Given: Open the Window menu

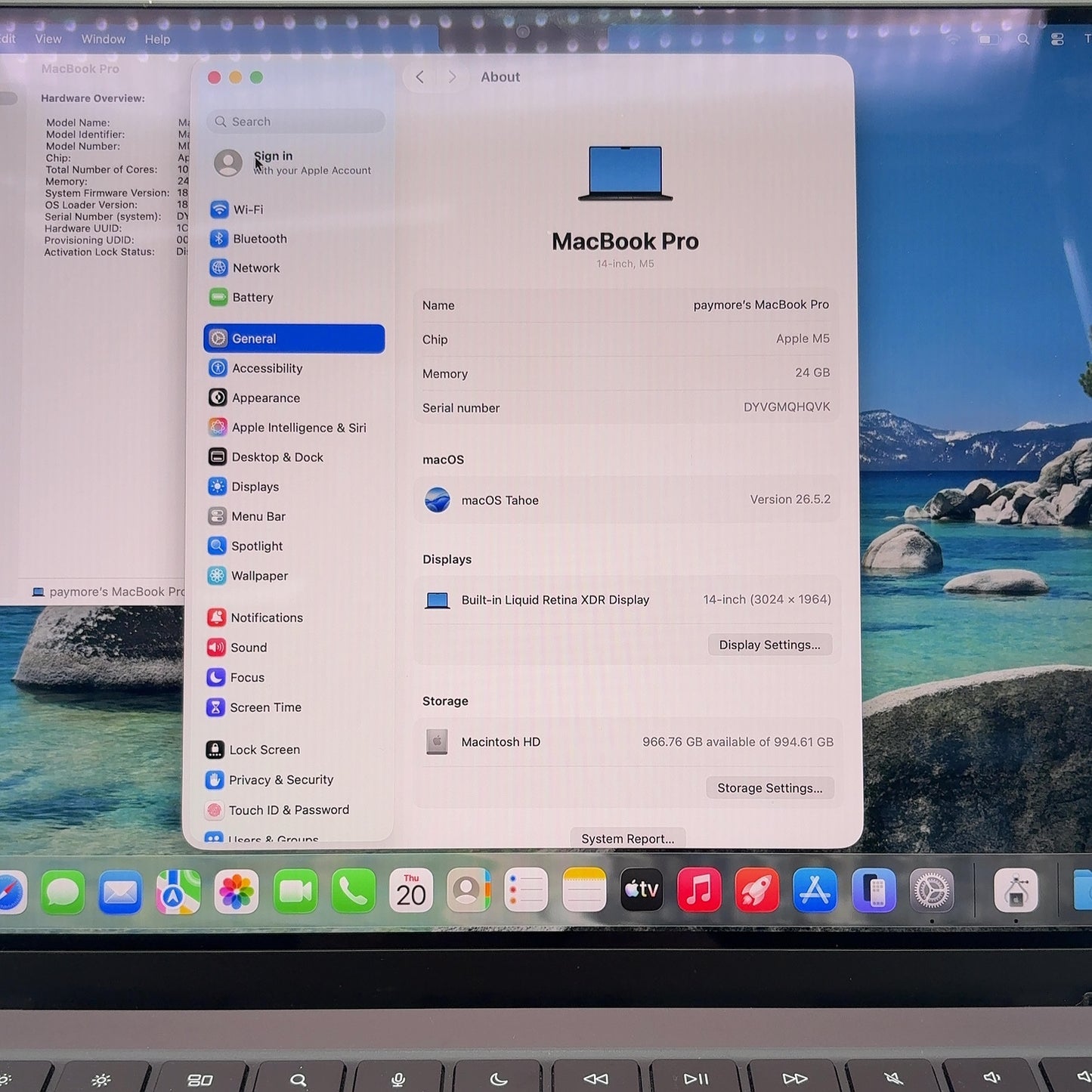Looking at the screenshot, I should pyautogui.click(x=104, y=39).
